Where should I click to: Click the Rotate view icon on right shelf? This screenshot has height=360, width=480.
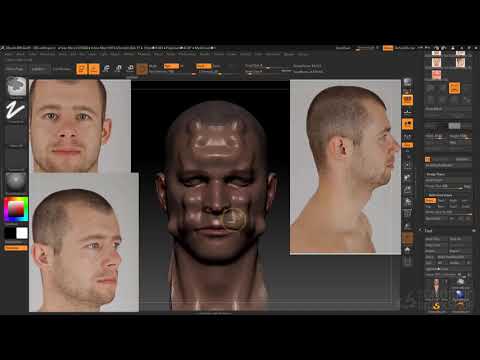[408, 202]
